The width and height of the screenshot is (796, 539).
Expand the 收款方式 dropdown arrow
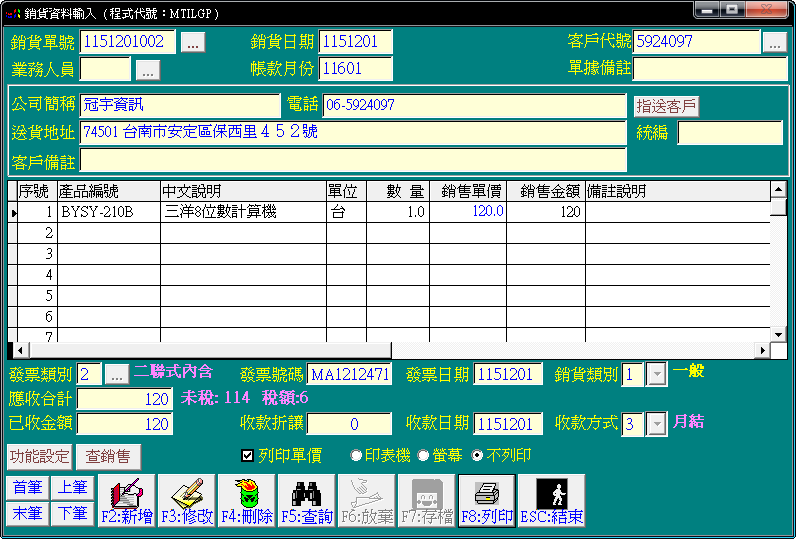tap(657, 424)
